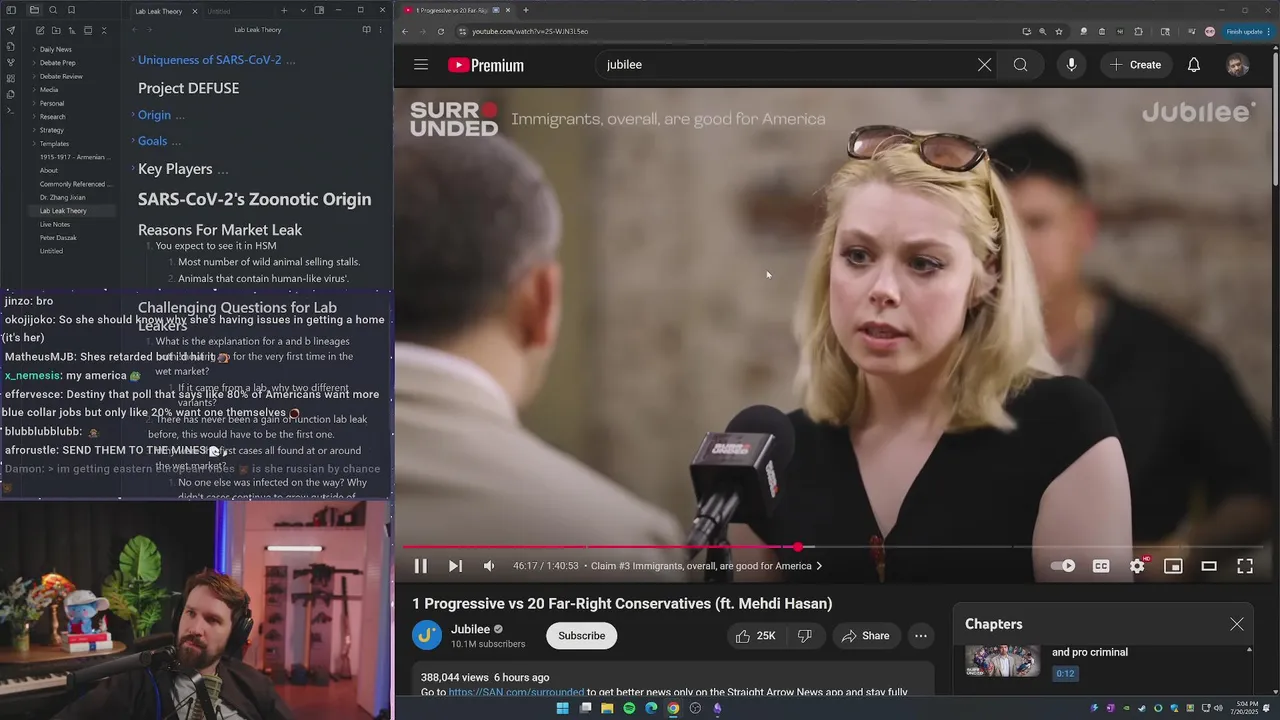The image size is (1280, 720).
Task: Skip to next video
Action: point(455,566)
